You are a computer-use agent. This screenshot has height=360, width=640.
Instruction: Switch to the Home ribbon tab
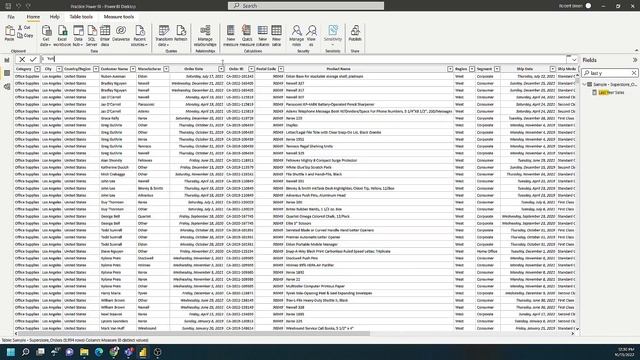point(33,17)
